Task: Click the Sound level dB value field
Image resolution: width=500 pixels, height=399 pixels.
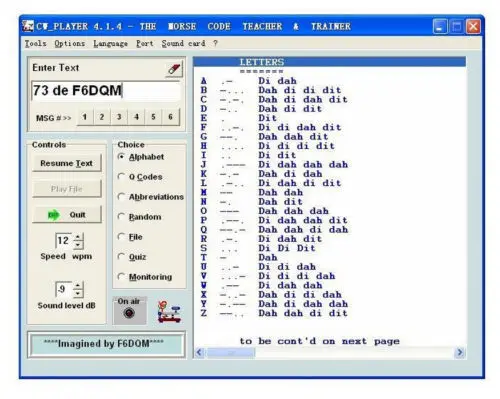Action: click(x=64, y=289)
